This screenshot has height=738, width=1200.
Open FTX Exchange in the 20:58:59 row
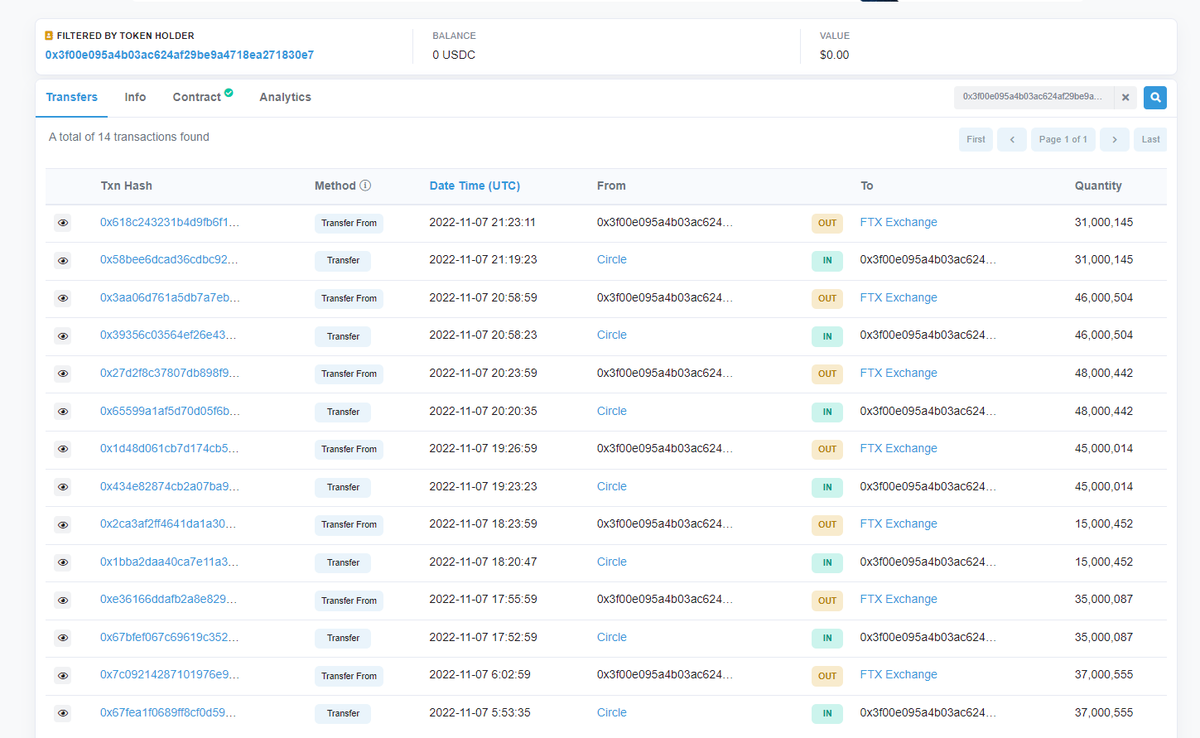click(898, 298)
